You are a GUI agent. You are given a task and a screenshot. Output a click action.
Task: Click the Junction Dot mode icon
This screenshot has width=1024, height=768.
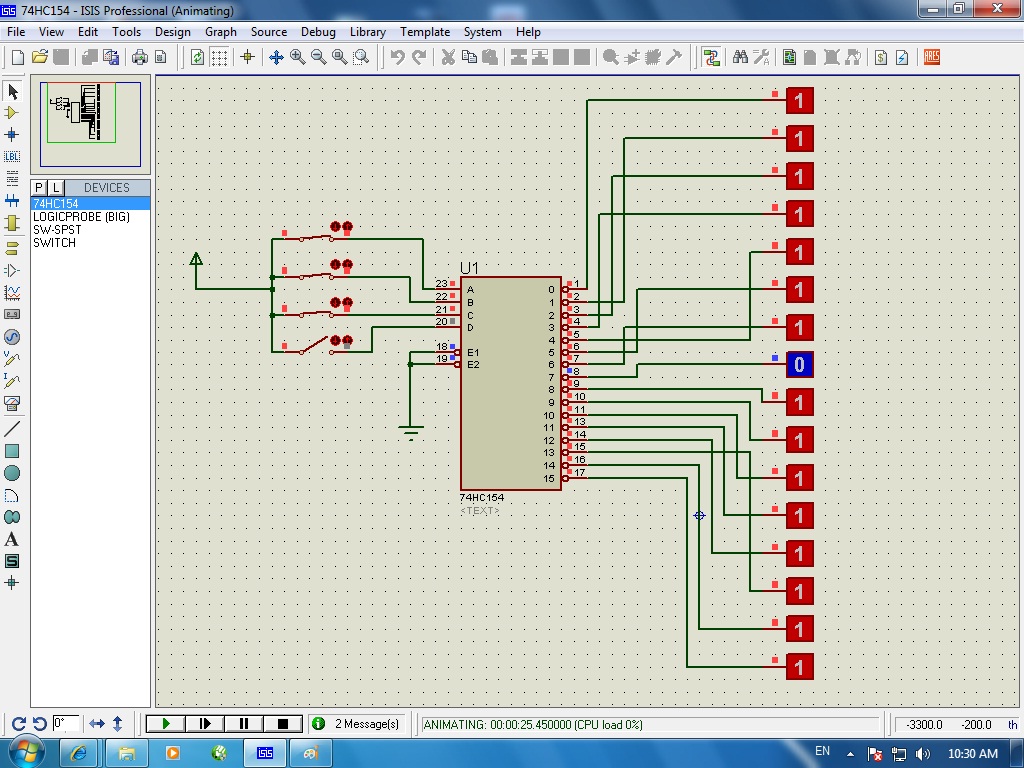[12, 134]
